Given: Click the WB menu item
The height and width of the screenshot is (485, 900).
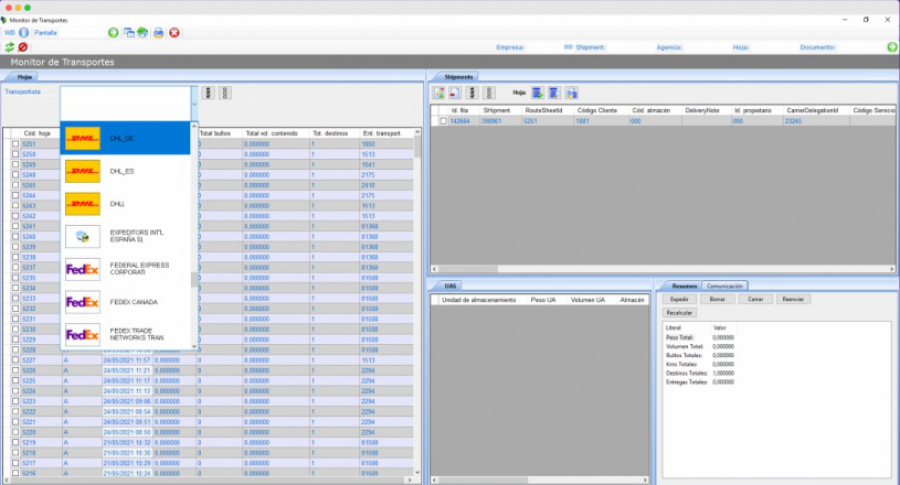Looking at the screenshot, I should tap(10, 33).
